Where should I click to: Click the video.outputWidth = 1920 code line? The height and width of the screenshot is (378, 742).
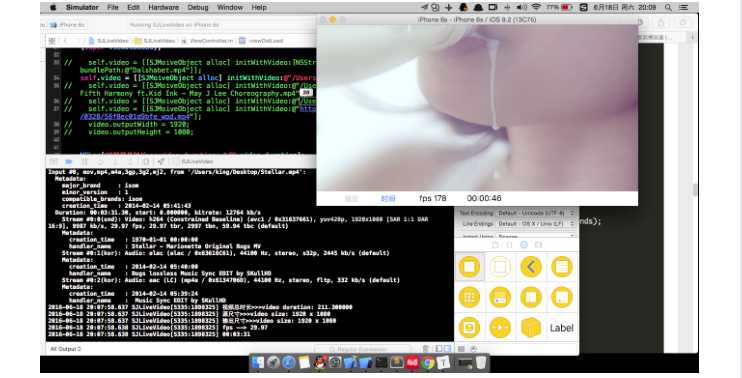pyautogui.click(x=139, y=124)
